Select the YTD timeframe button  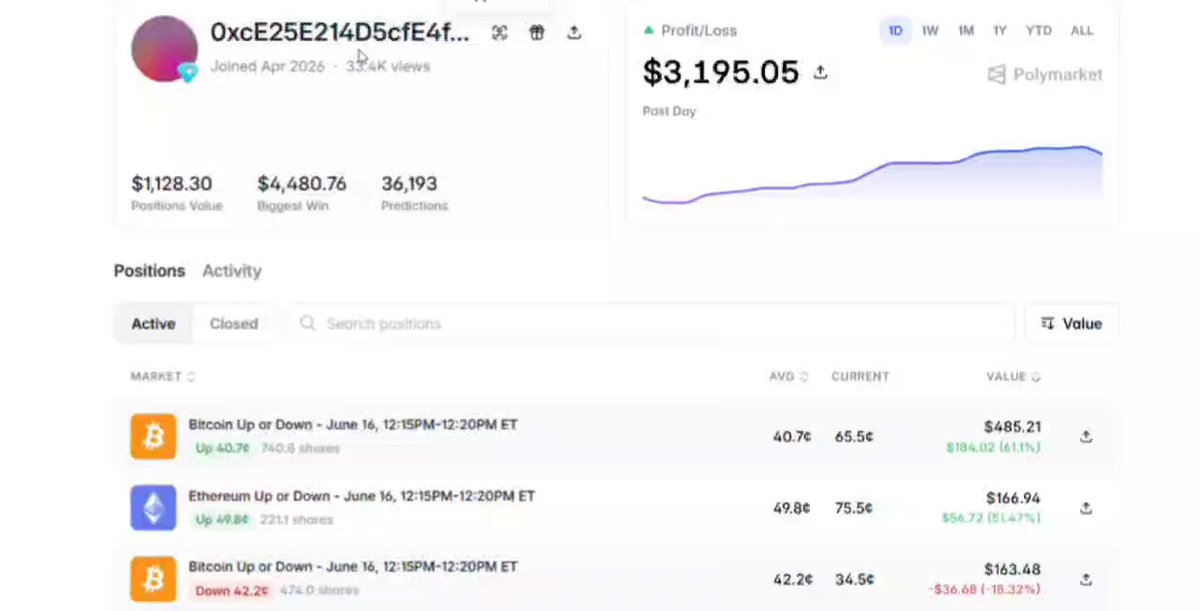click(1038, 31)
